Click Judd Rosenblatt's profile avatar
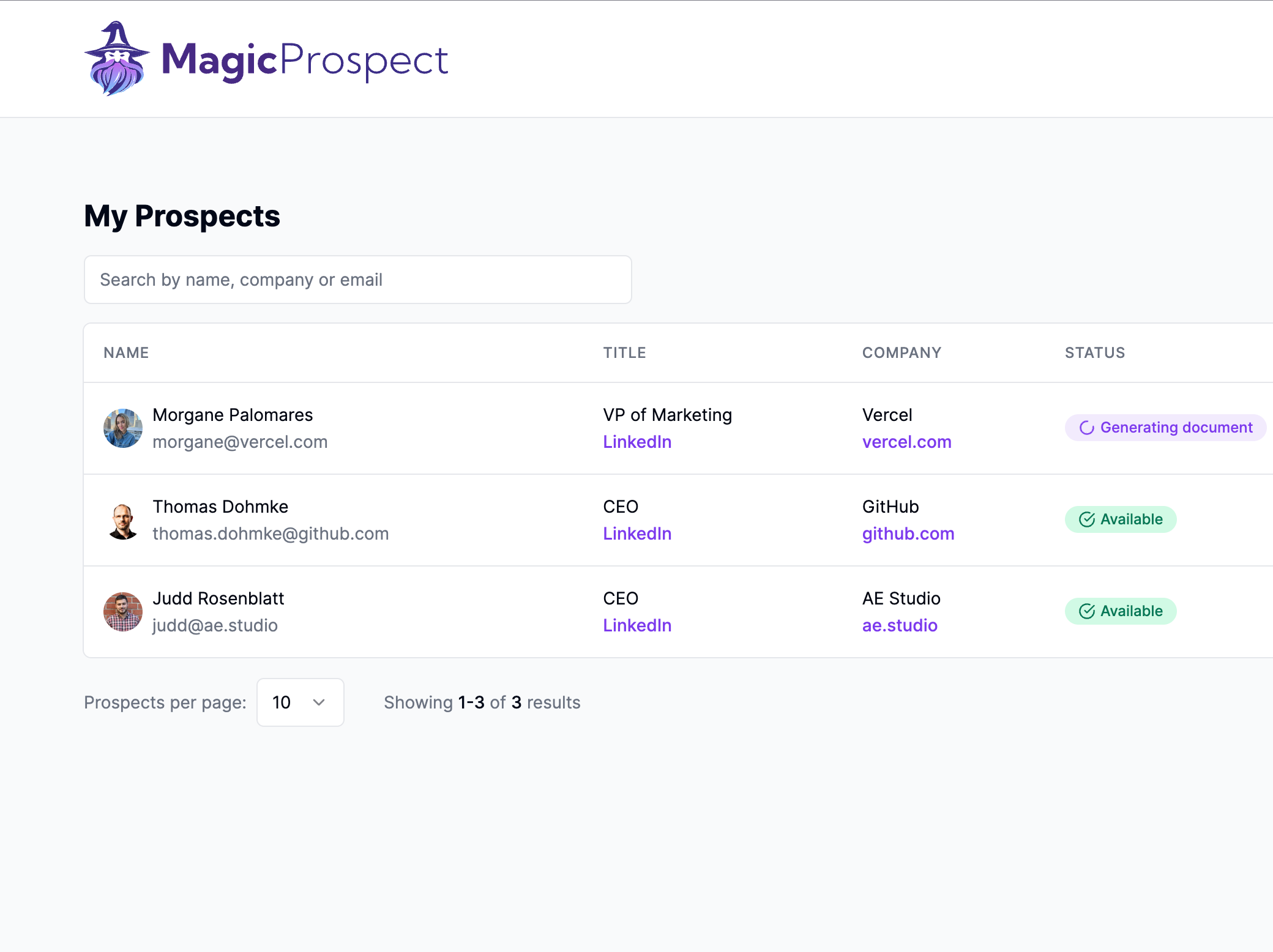This screenshot has height=952, width=1273. tap(123, 612)
